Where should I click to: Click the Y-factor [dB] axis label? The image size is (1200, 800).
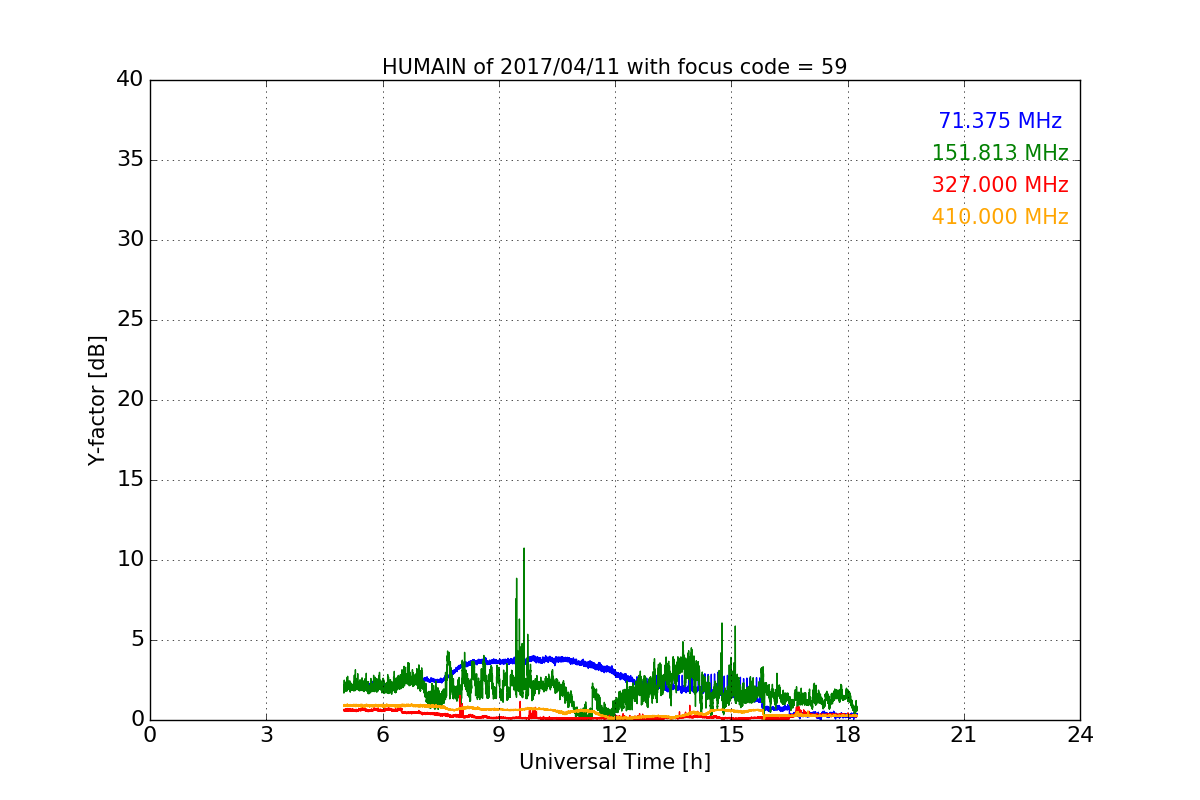click(x=97, y=400)
